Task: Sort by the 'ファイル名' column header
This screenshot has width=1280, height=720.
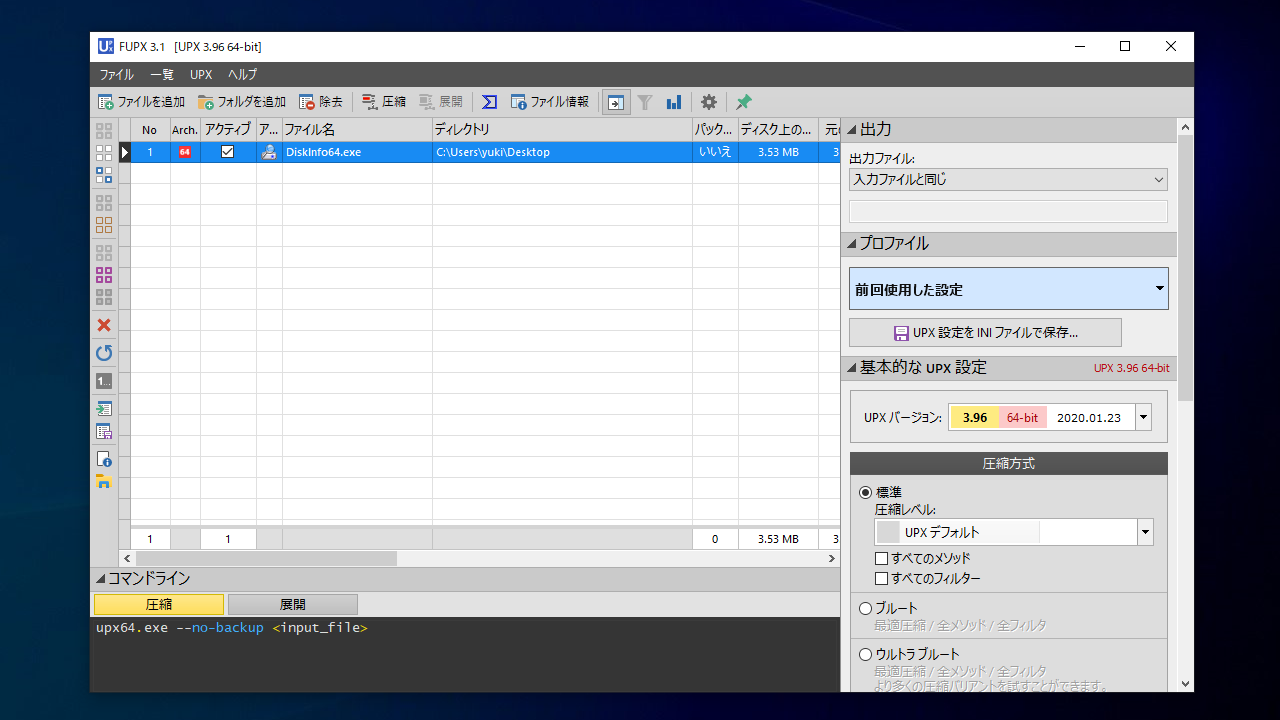Action: point(357,130)
